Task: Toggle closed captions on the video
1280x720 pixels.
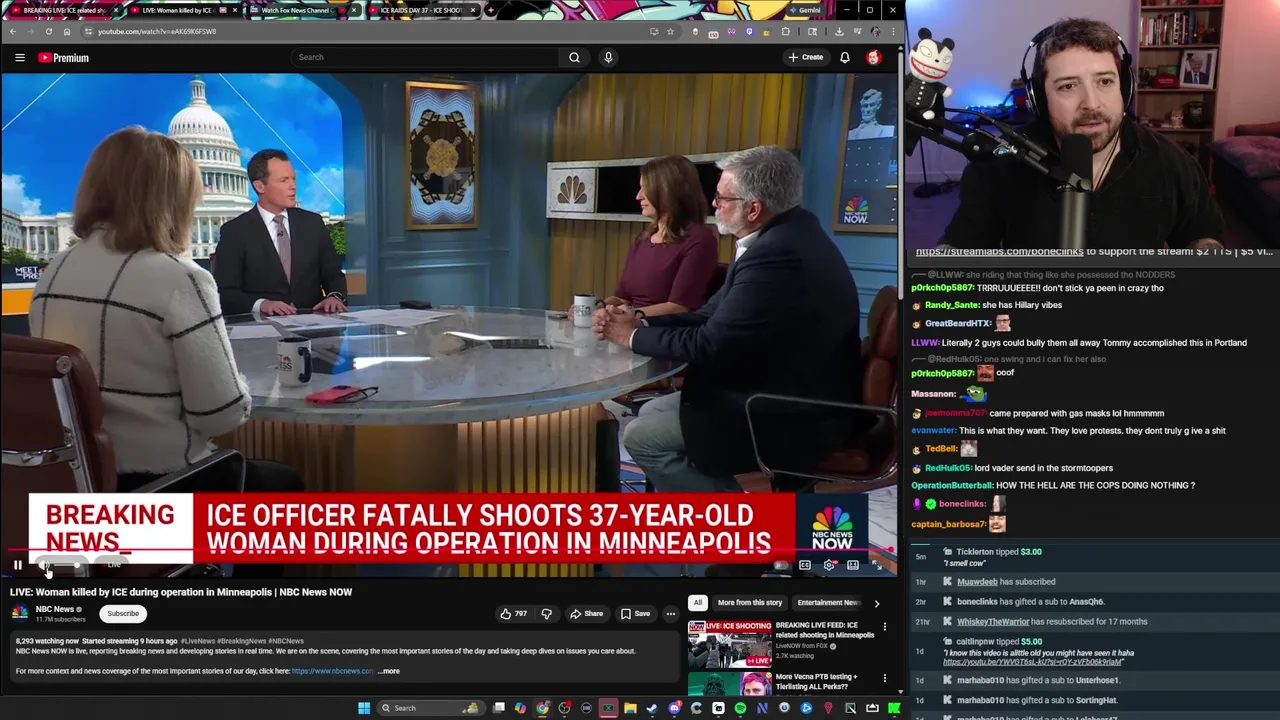Action: [x=805, y=565]
